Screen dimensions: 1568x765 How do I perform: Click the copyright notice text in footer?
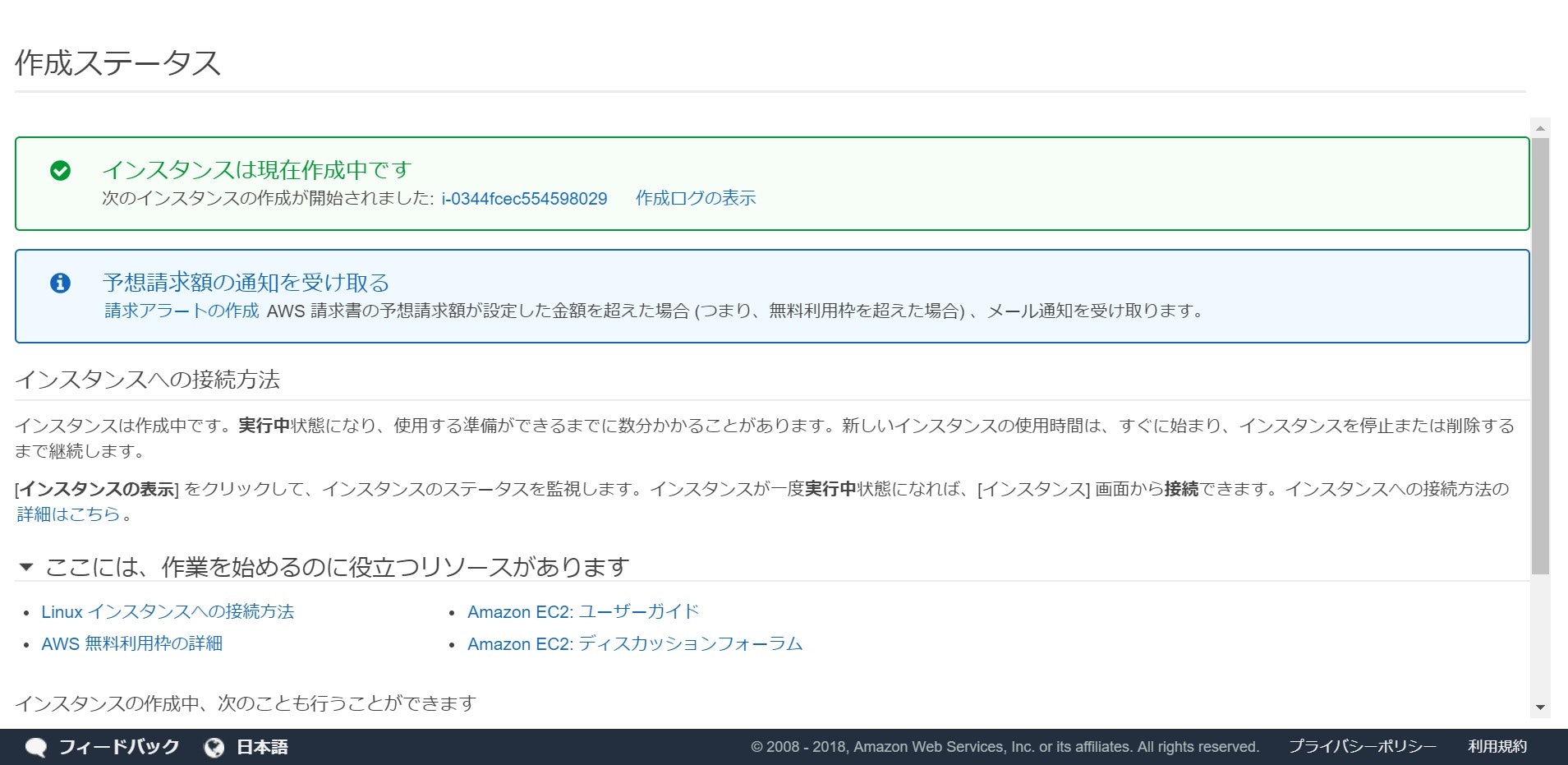(1005, 747)
